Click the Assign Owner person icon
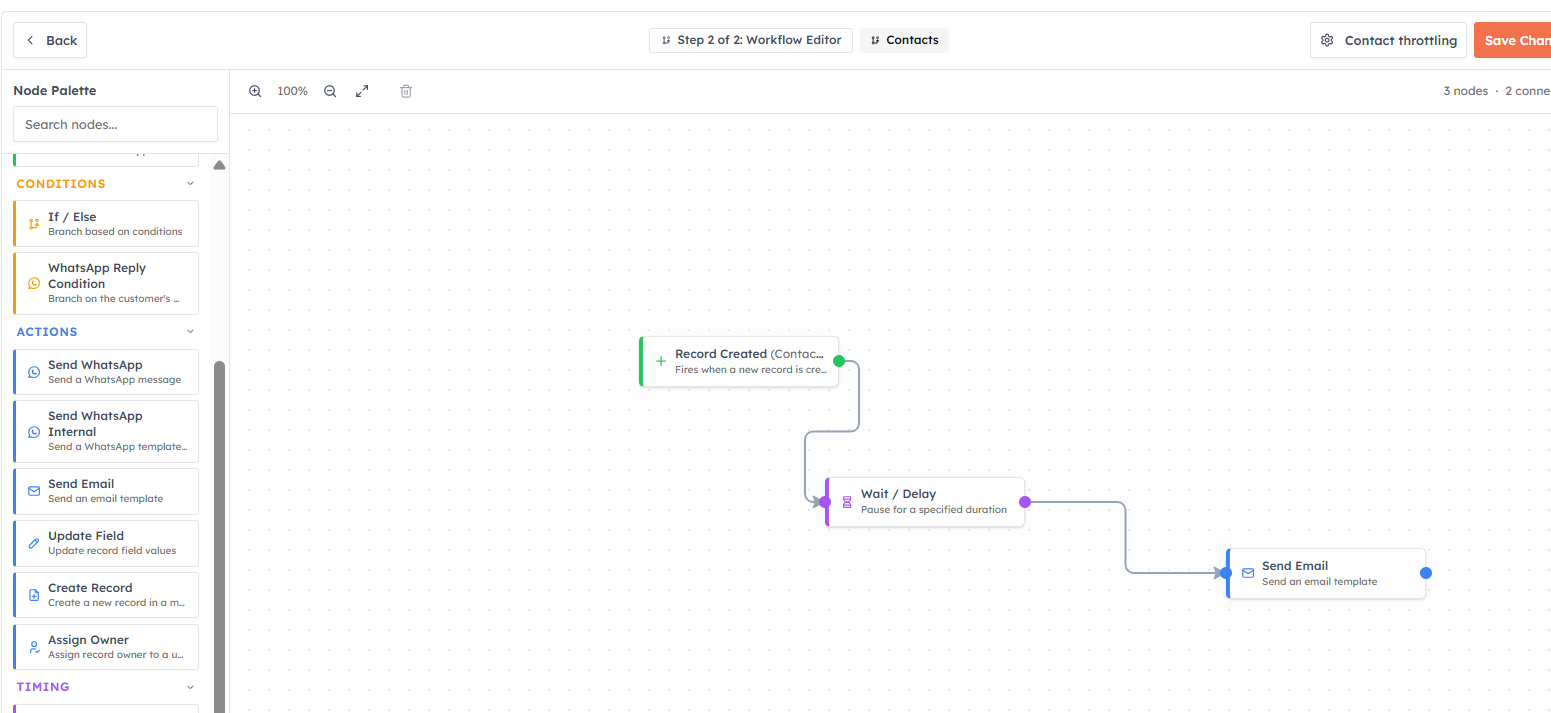The image size is (1551, 713). coord(34,647)
